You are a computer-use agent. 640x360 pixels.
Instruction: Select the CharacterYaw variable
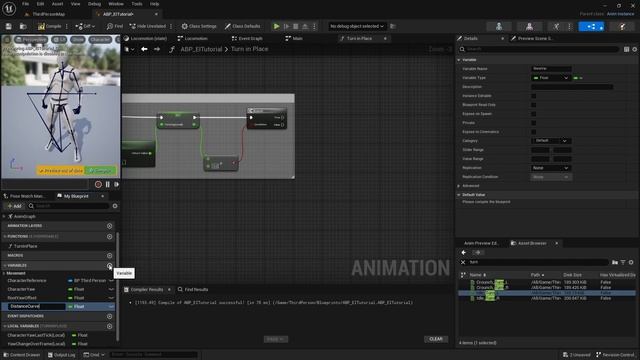[x=21, y=289]
